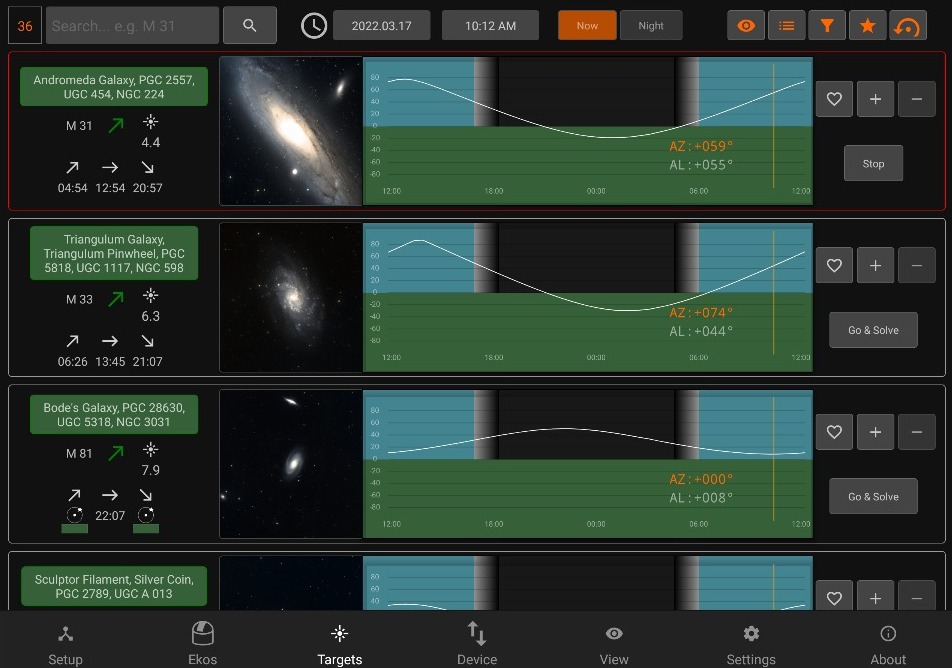Screen dimensions: 952x668
Task: Click the Bode's Galaxy name label
Action: point(114,415)
